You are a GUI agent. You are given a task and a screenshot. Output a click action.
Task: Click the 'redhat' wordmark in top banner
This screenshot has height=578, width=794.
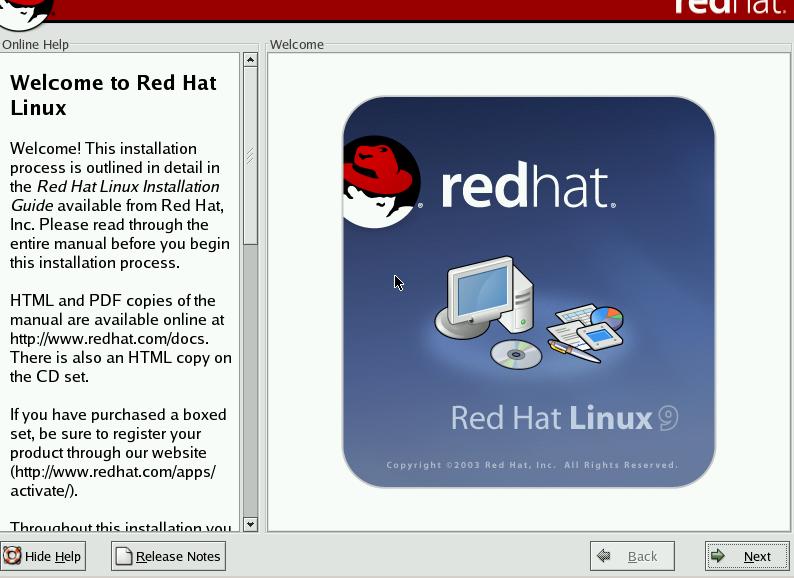(x=730, y=8)
